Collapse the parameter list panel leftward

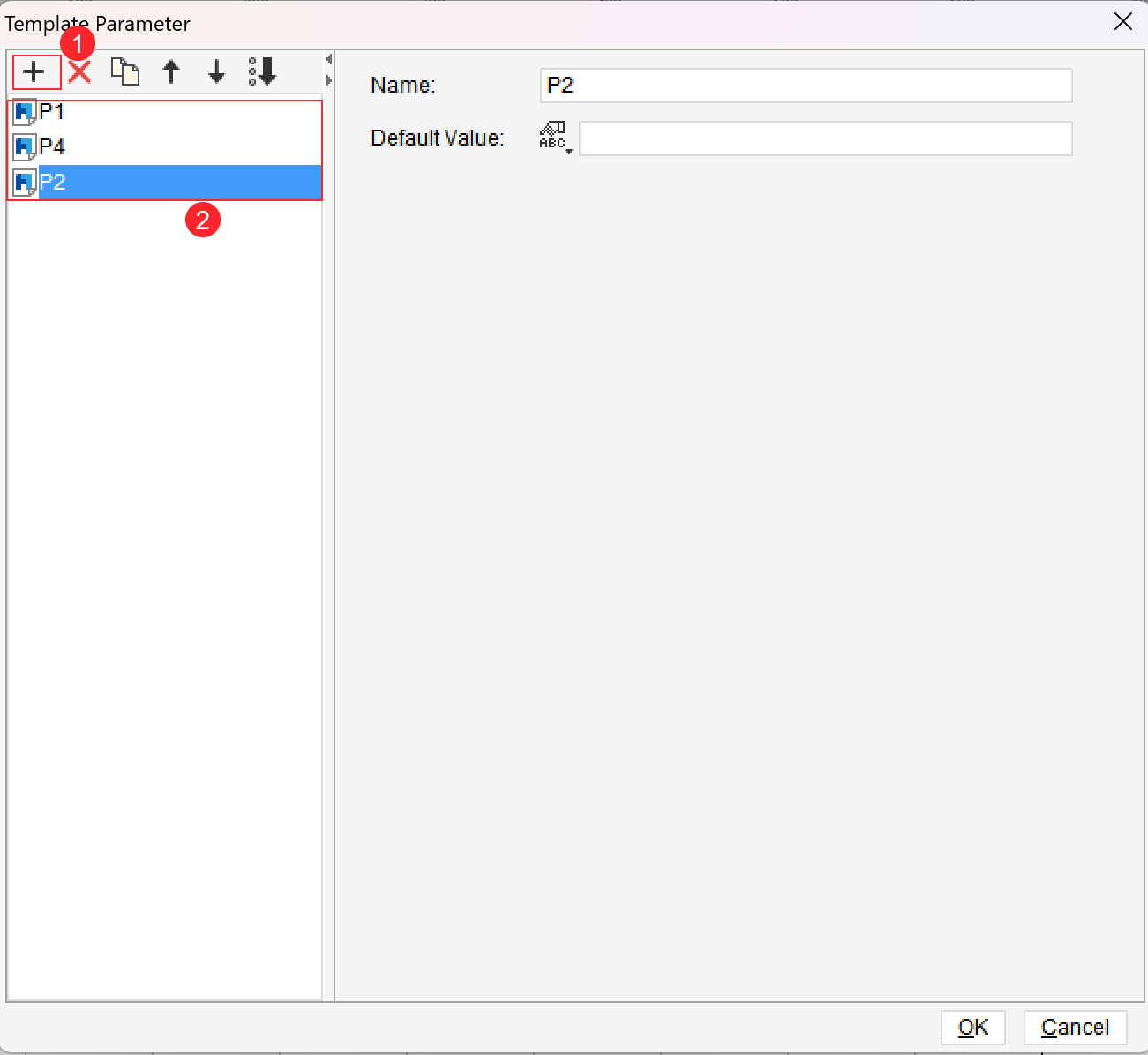point(328,60)
